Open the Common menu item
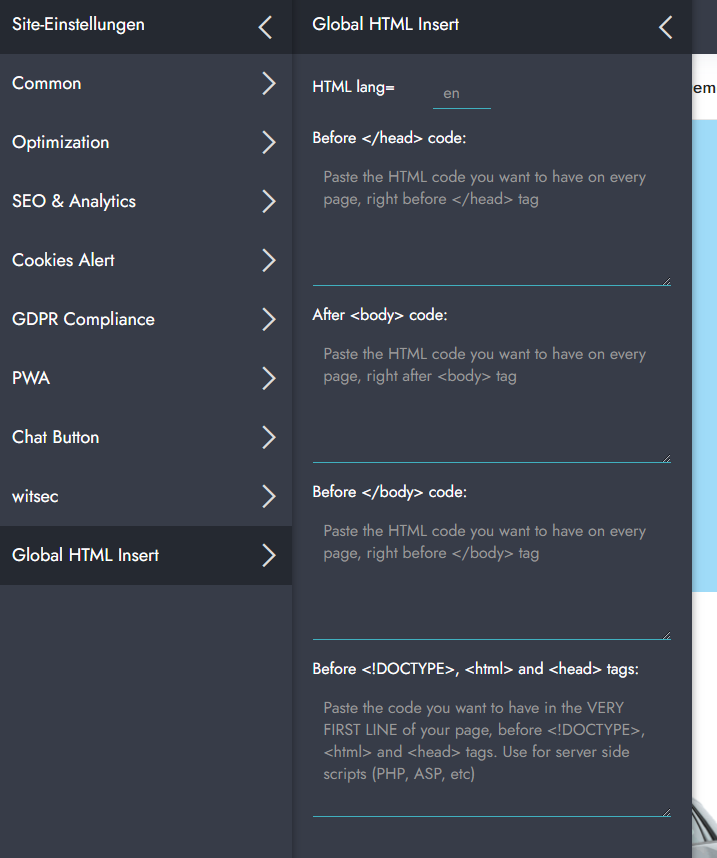Image resolution: width=717 pixels, height=858 pixels. pyautogui.click(x=47, y=84)
